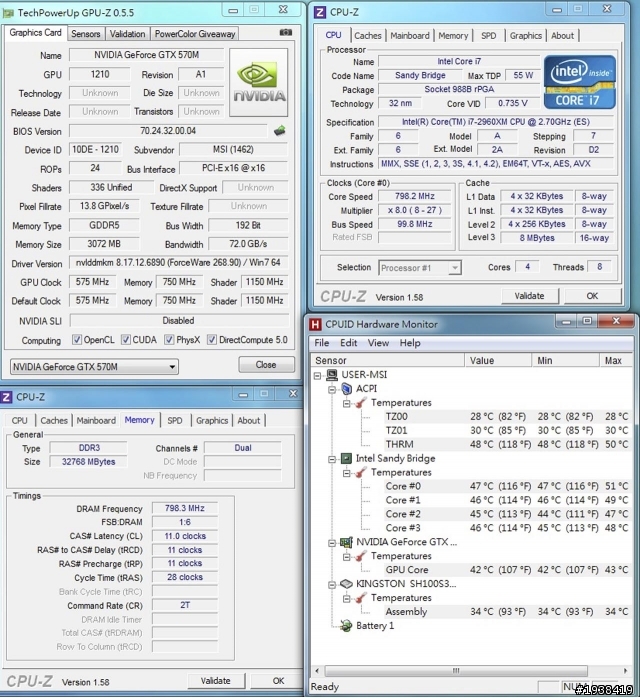The width and height of the screenshot is (640, 698).
Task: Click the memory CPU-Z window title icon
Action: tap(6, 397)
